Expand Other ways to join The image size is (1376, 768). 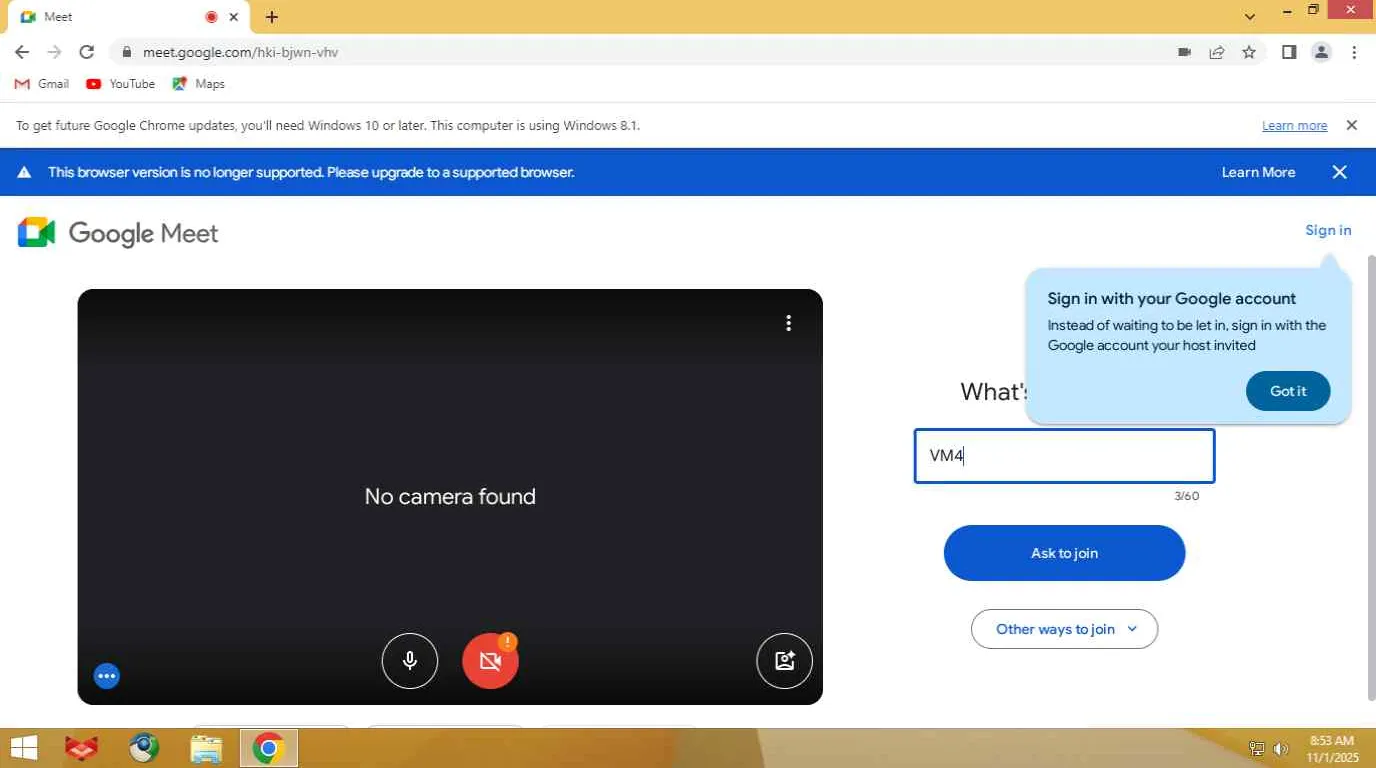click(x=1064, y=629)
